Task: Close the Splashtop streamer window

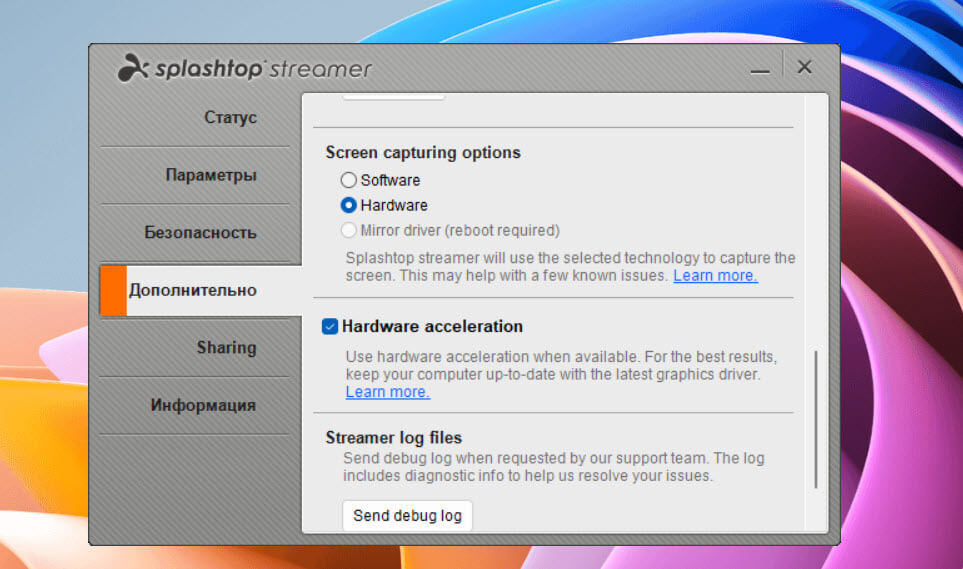Action: point(805,67)
